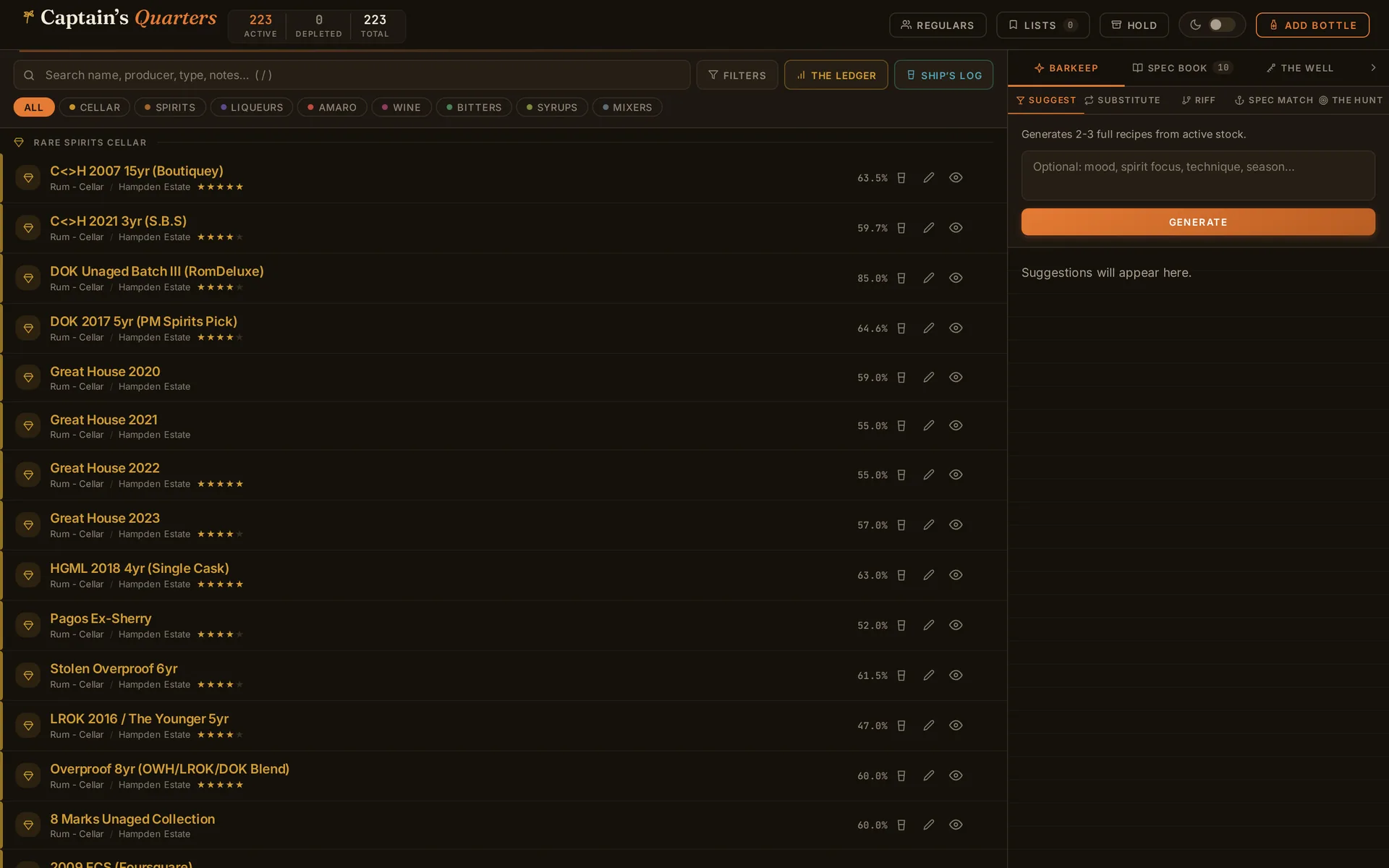The image size is (1389, 868).
Task: Toggle visibility of DOK Unaged Batch III
Action: [956, 278]
